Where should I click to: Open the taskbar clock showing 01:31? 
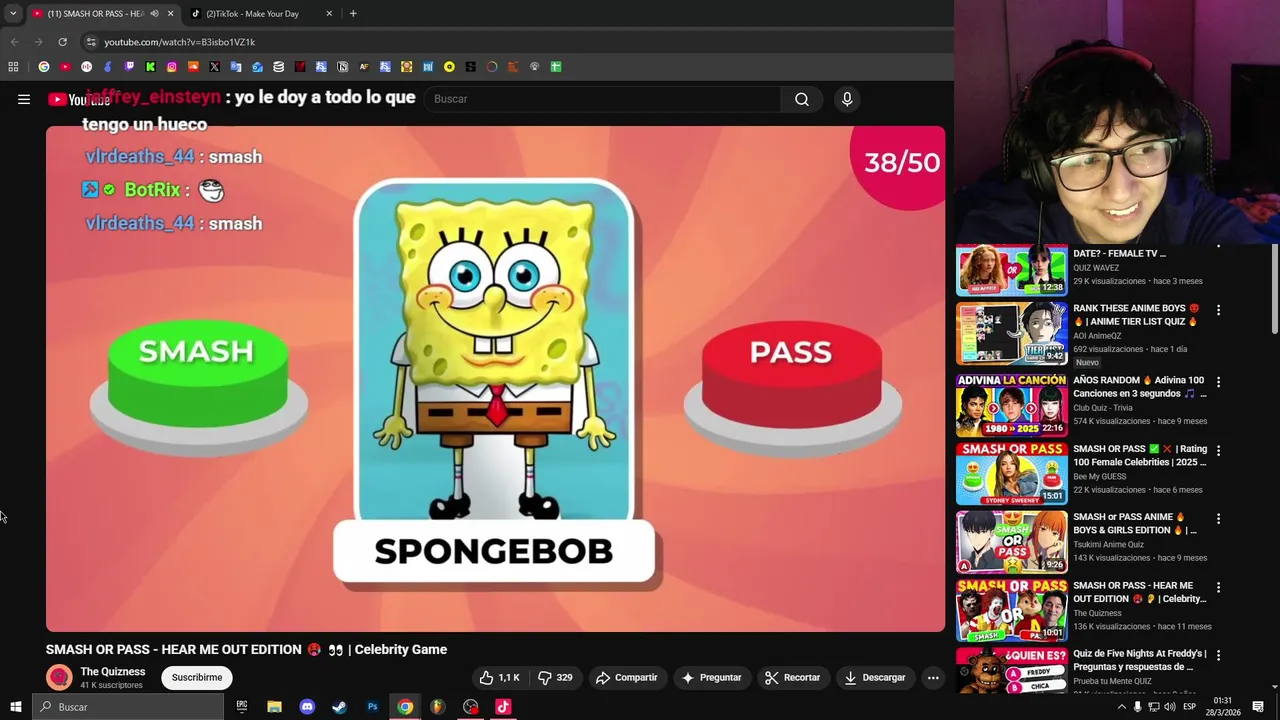(x=1222, y=707)
